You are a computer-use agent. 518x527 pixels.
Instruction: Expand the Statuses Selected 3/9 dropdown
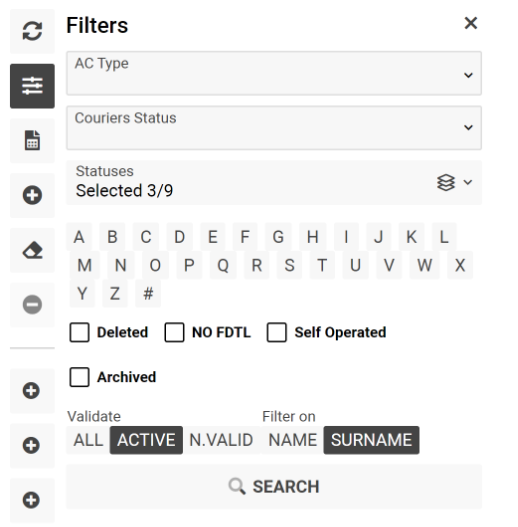point(274,183)
